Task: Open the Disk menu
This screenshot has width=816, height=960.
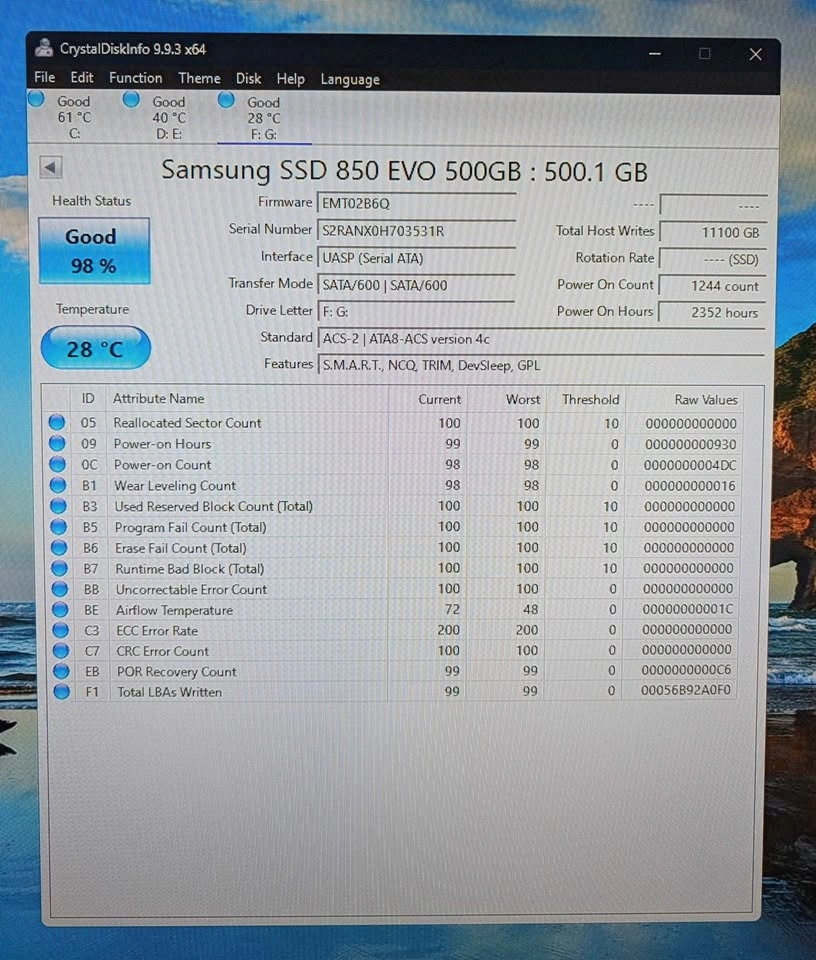Action: (248, 79)
